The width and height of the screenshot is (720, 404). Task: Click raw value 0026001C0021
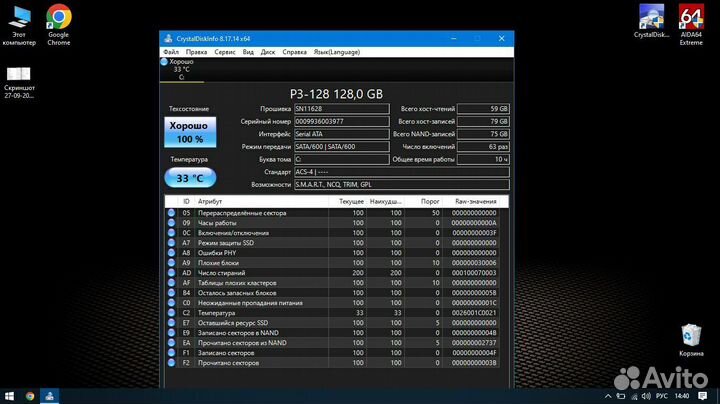(474, 313)
